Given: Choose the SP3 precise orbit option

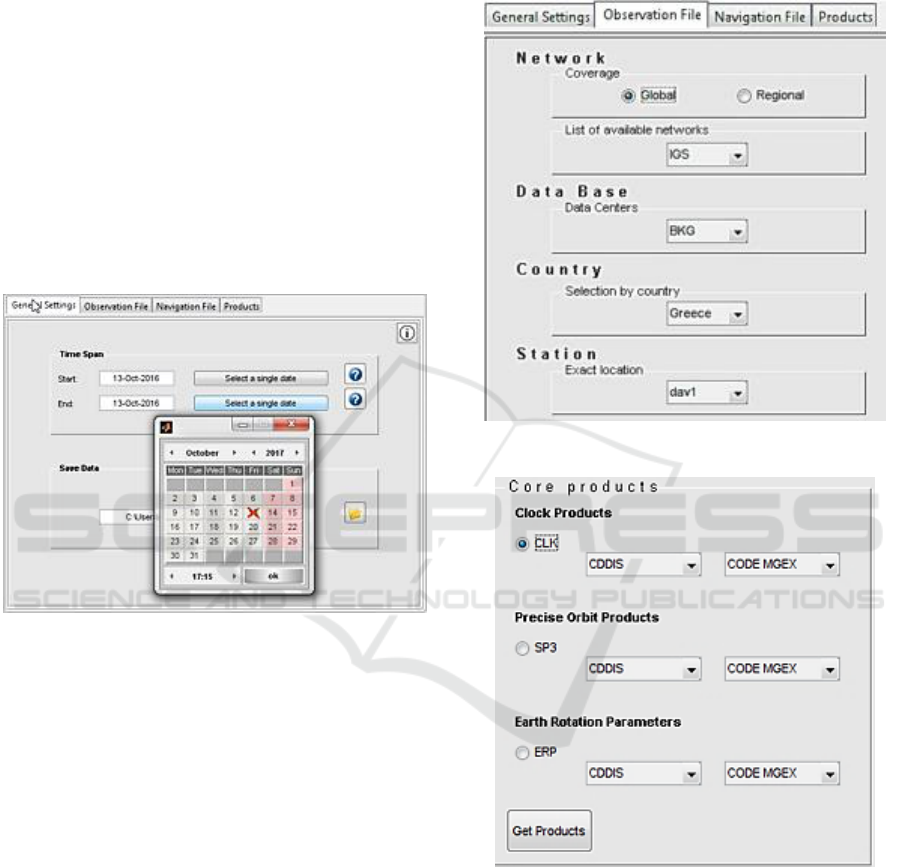Looking at the screenshot, I should point(522,650).
